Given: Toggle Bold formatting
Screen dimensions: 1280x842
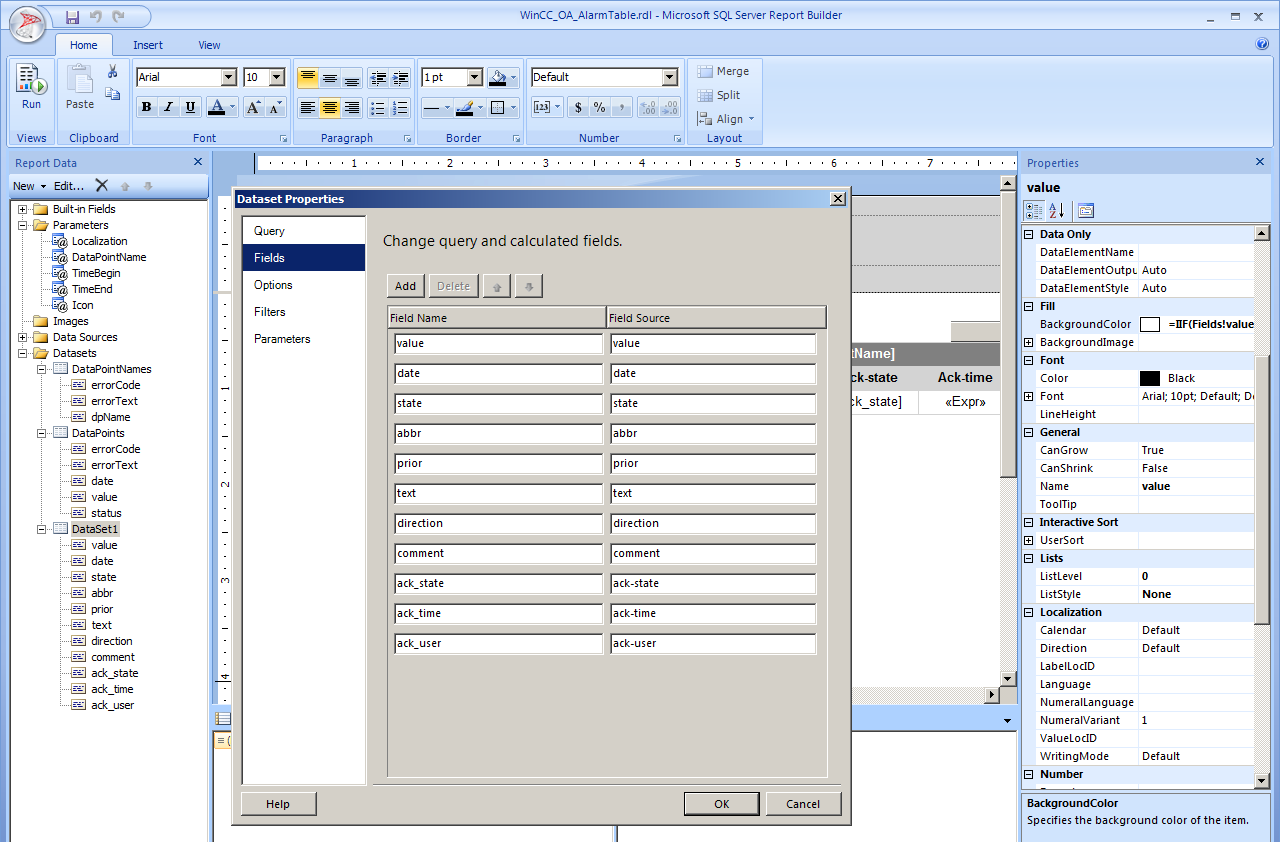Looking at the screenshot, I should tap(146, 108).
